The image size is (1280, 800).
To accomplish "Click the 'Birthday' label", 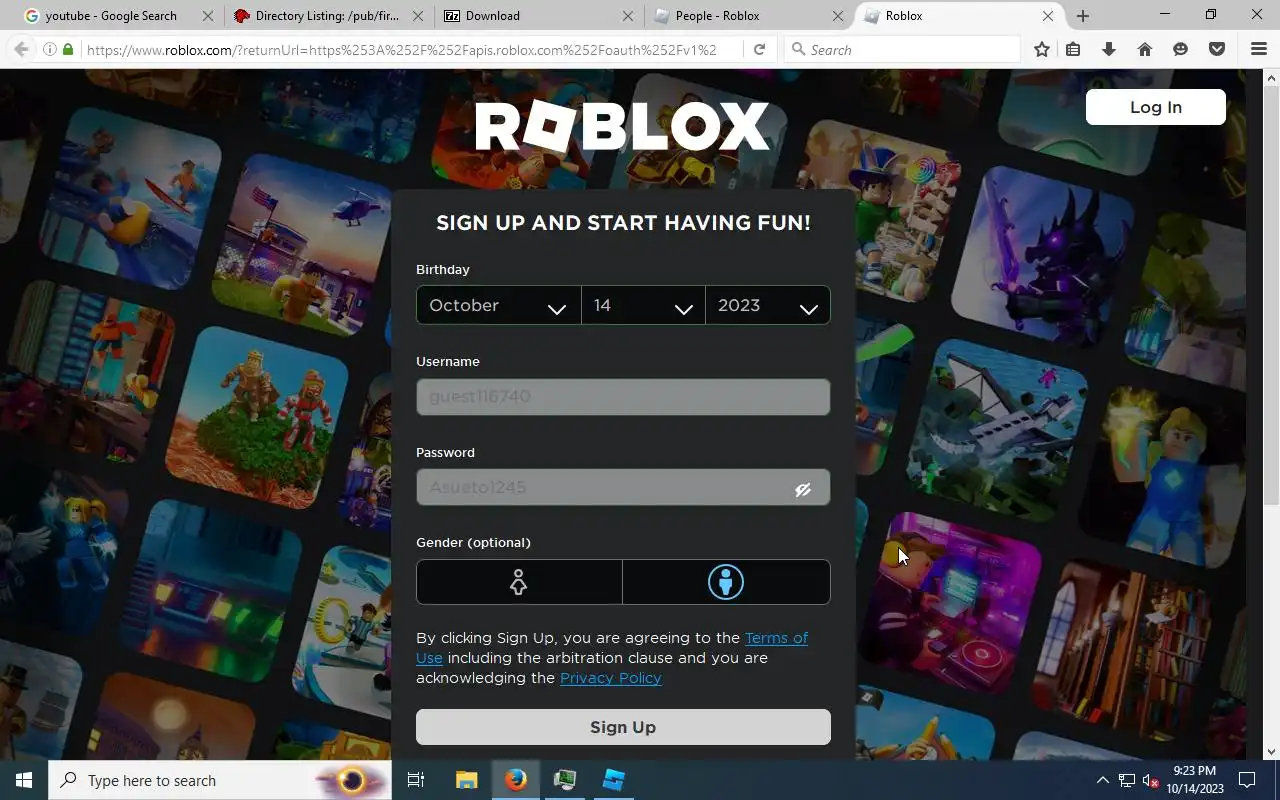I will pyautogui.click(x=442, y=269).
